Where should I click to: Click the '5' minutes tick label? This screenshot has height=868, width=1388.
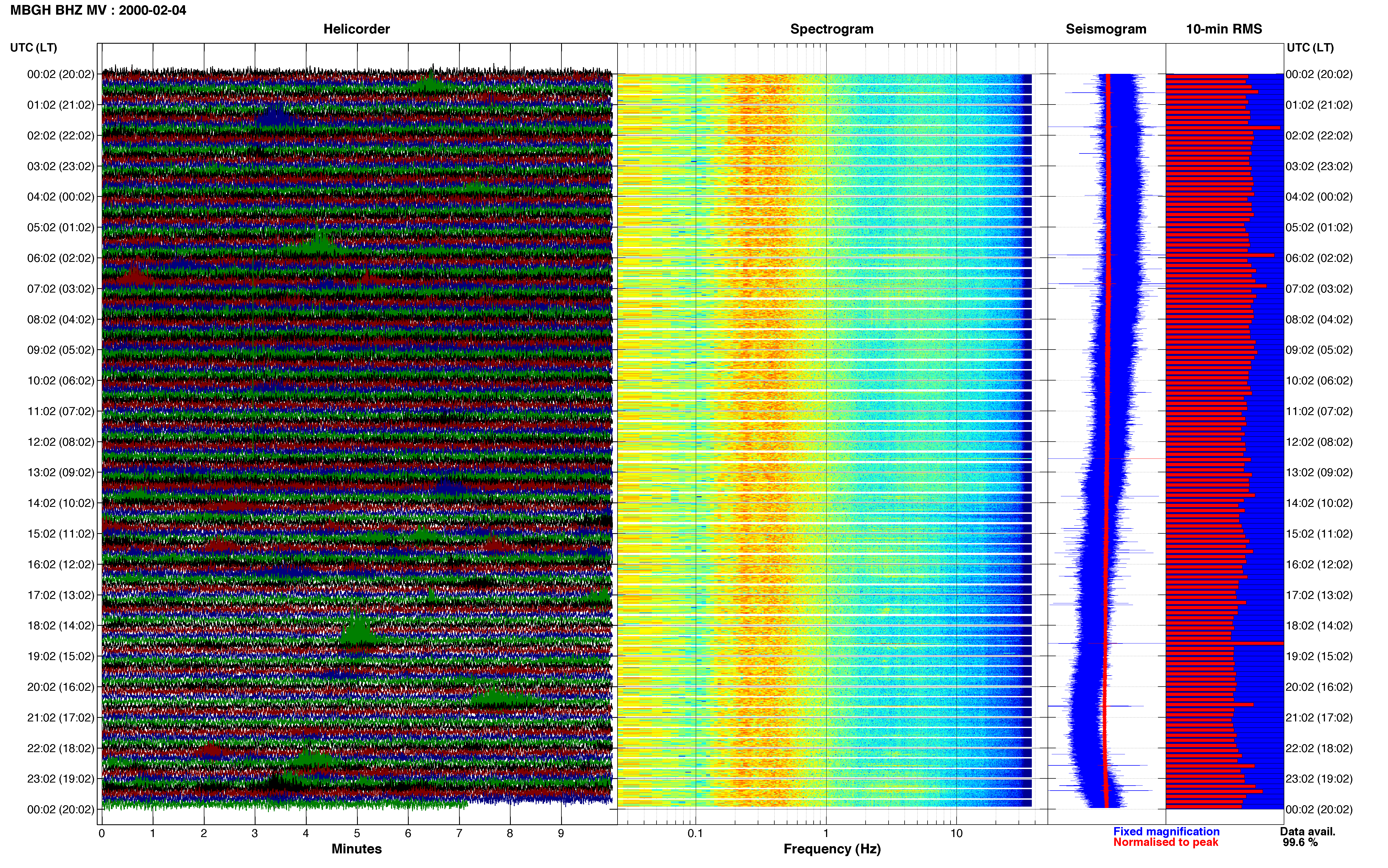[x=357, y=833]
